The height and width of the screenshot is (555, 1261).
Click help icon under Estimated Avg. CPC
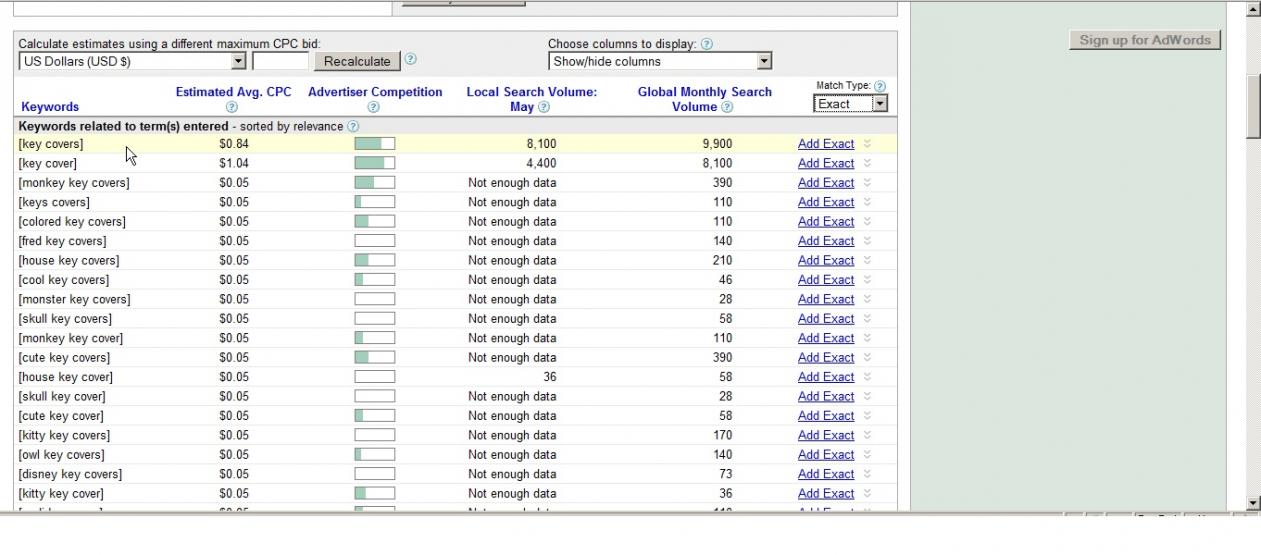pos(232,107)
